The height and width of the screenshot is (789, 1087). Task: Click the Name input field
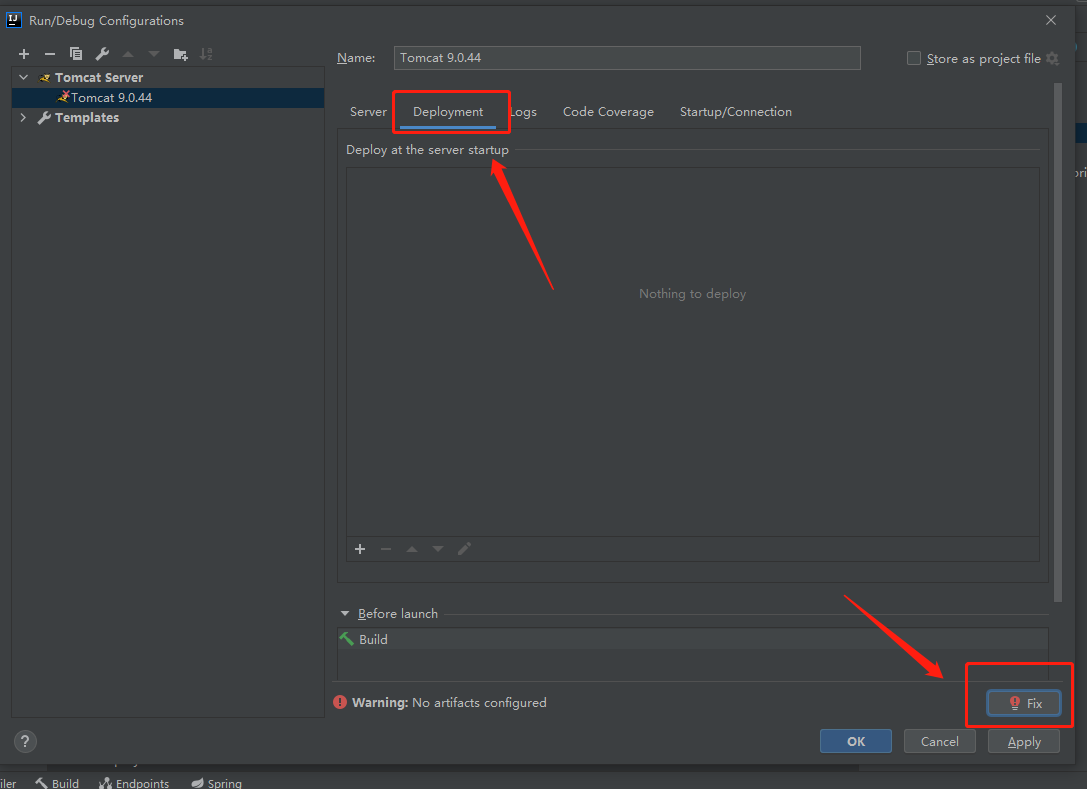627,58
